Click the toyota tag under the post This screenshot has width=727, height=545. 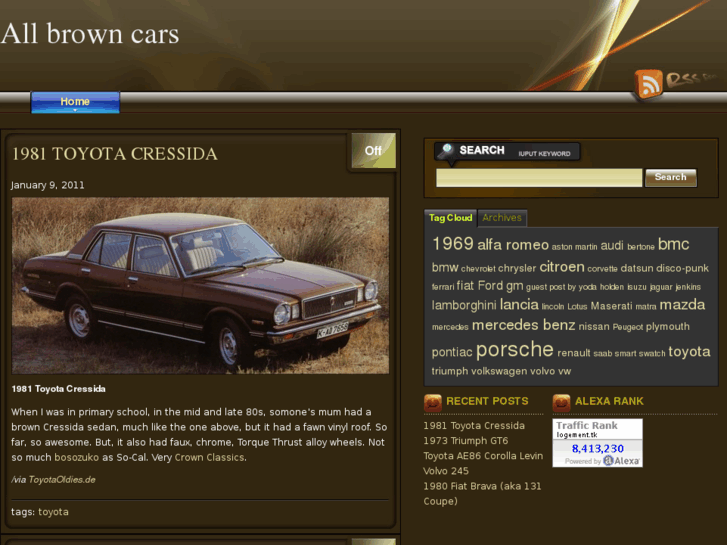coord(53,512)
